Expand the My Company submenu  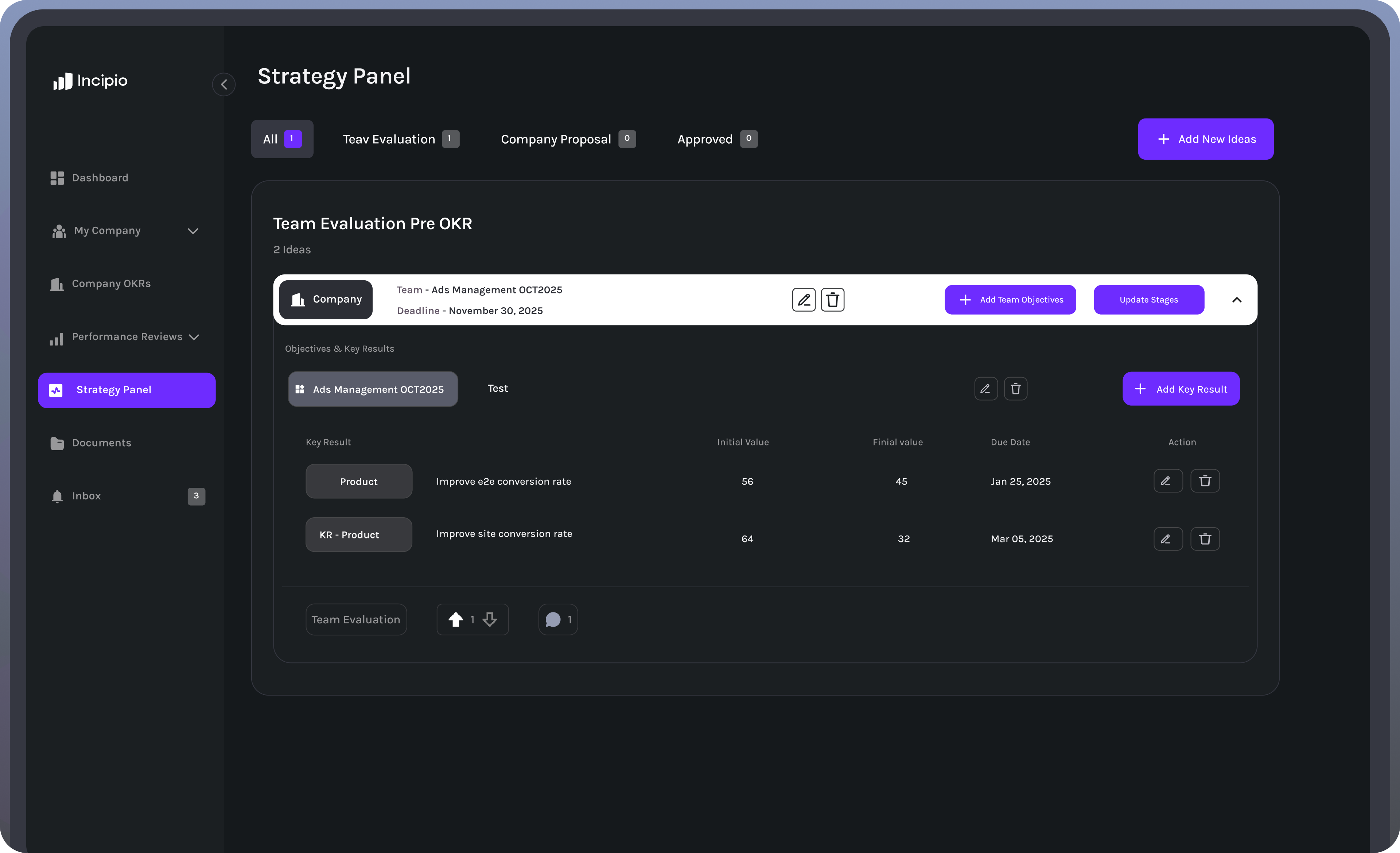(193, 231)
